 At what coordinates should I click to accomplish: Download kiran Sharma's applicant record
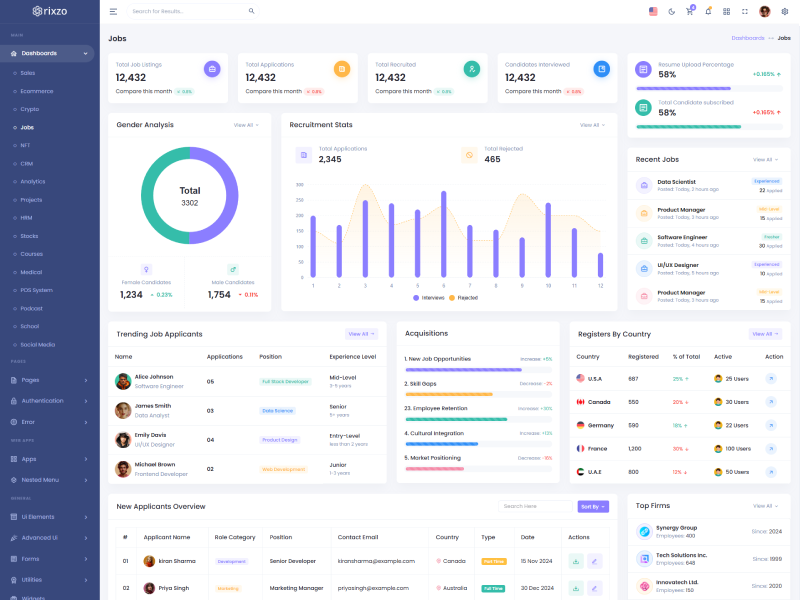tap(576, 561)
